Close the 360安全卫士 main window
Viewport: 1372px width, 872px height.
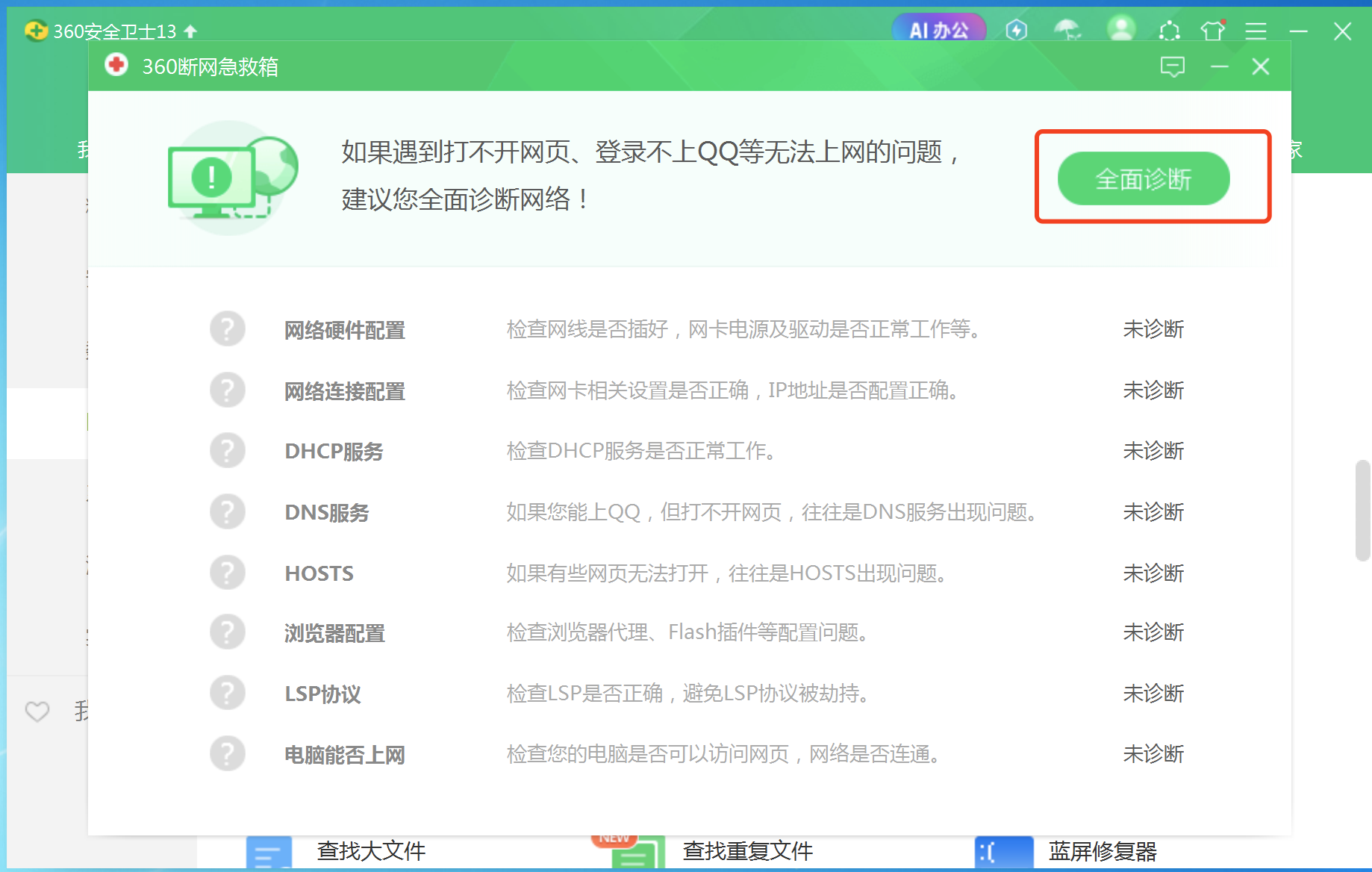point(1342,31)
